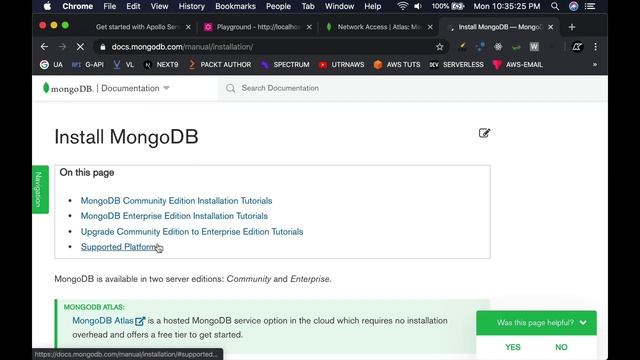Click the user account icon in menu bar

coord(573,6)
